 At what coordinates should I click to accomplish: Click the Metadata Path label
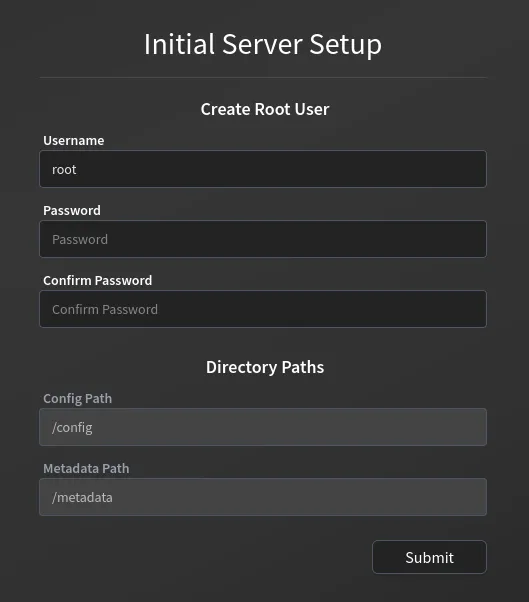[86, 468]
